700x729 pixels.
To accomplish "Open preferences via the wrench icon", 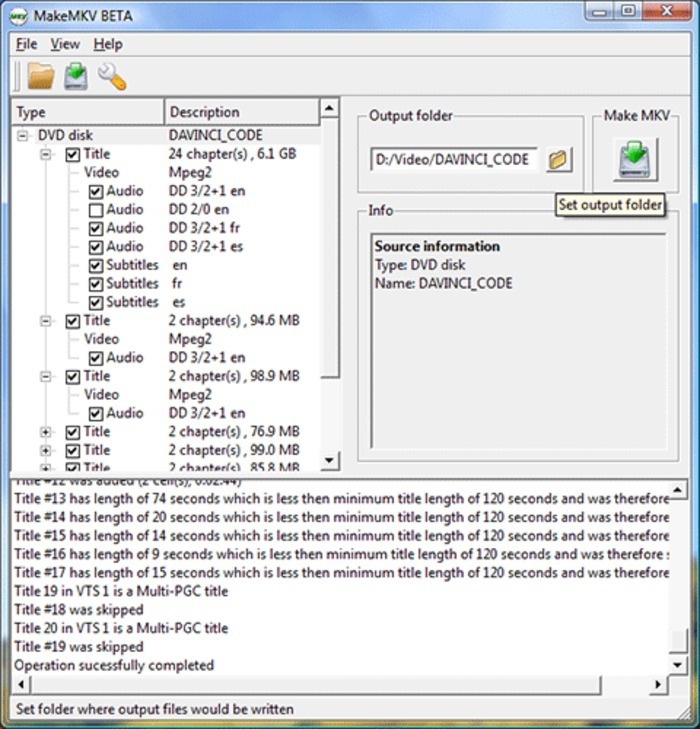I will click(x=111, y=76).
